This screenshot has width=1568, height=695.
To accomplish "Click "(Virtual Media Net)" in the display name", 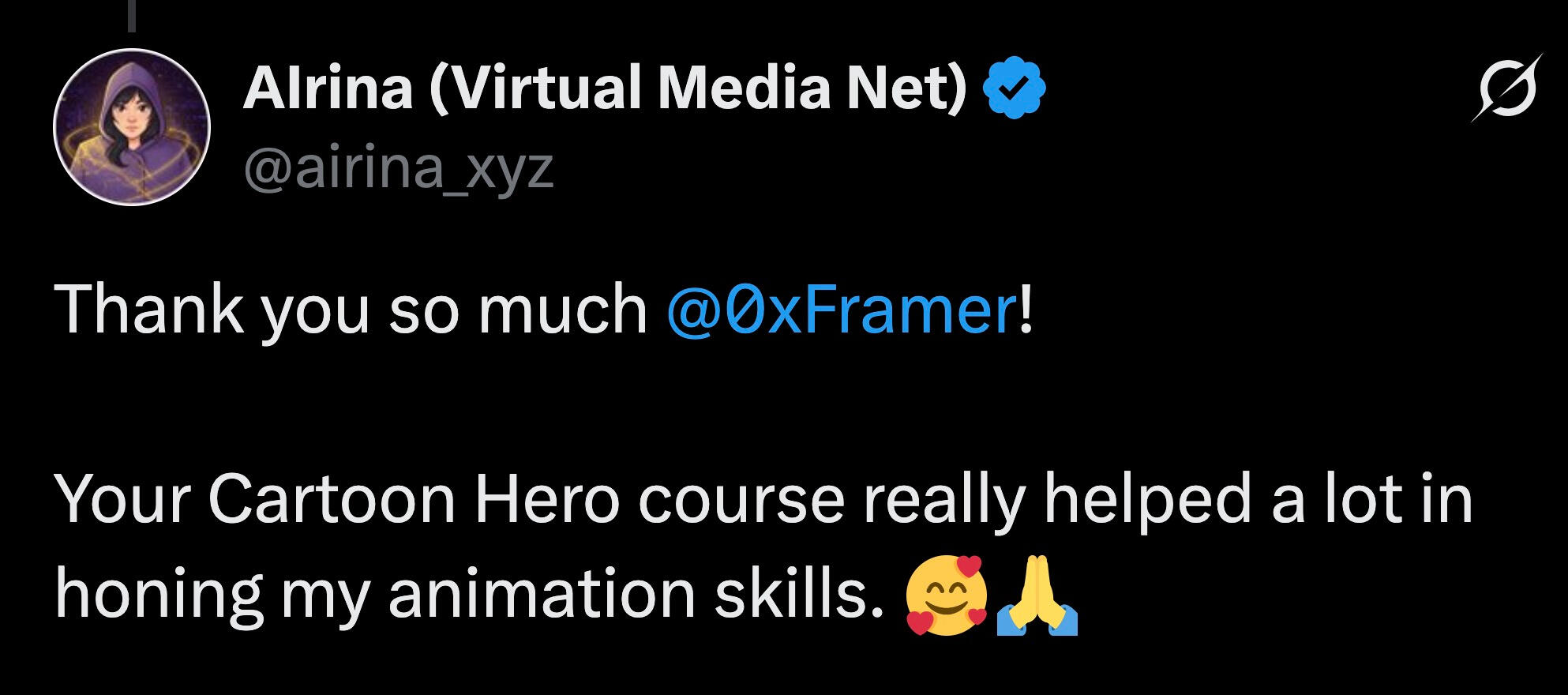I will (x=698, y=87).
